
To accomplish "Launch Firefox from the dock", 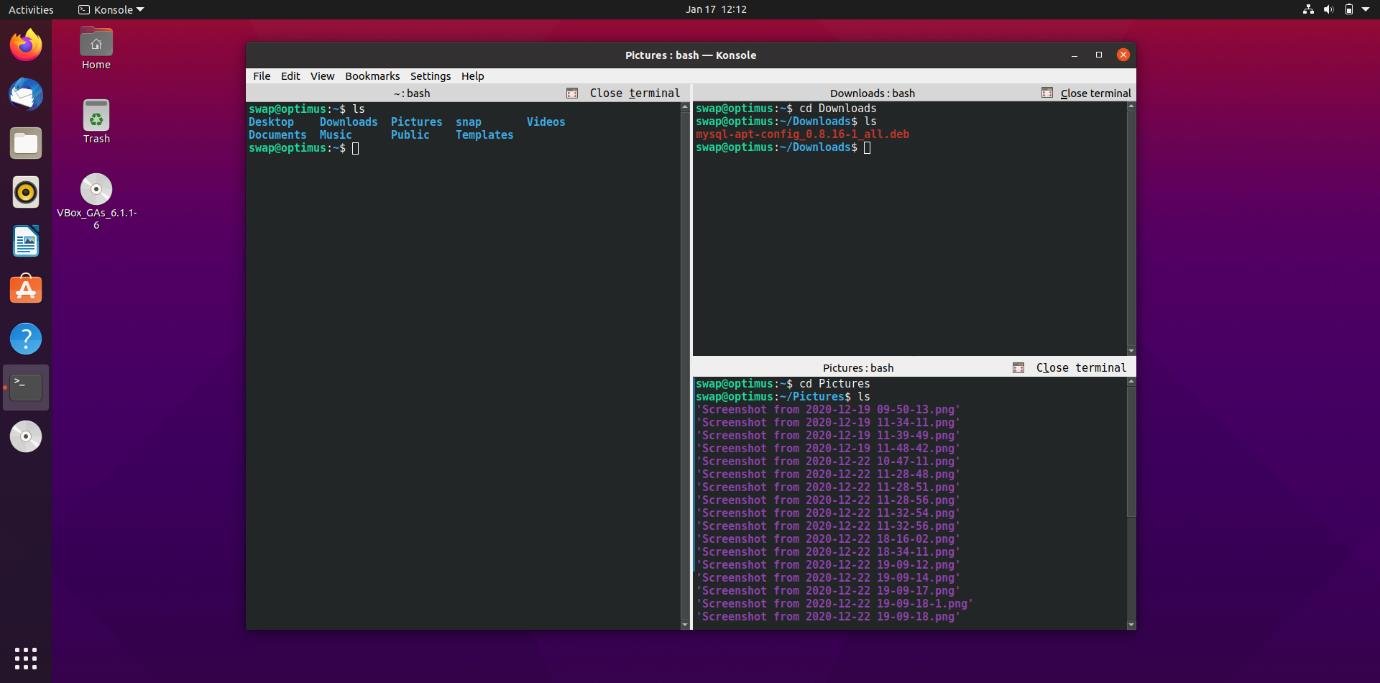I will click(26, 45).
